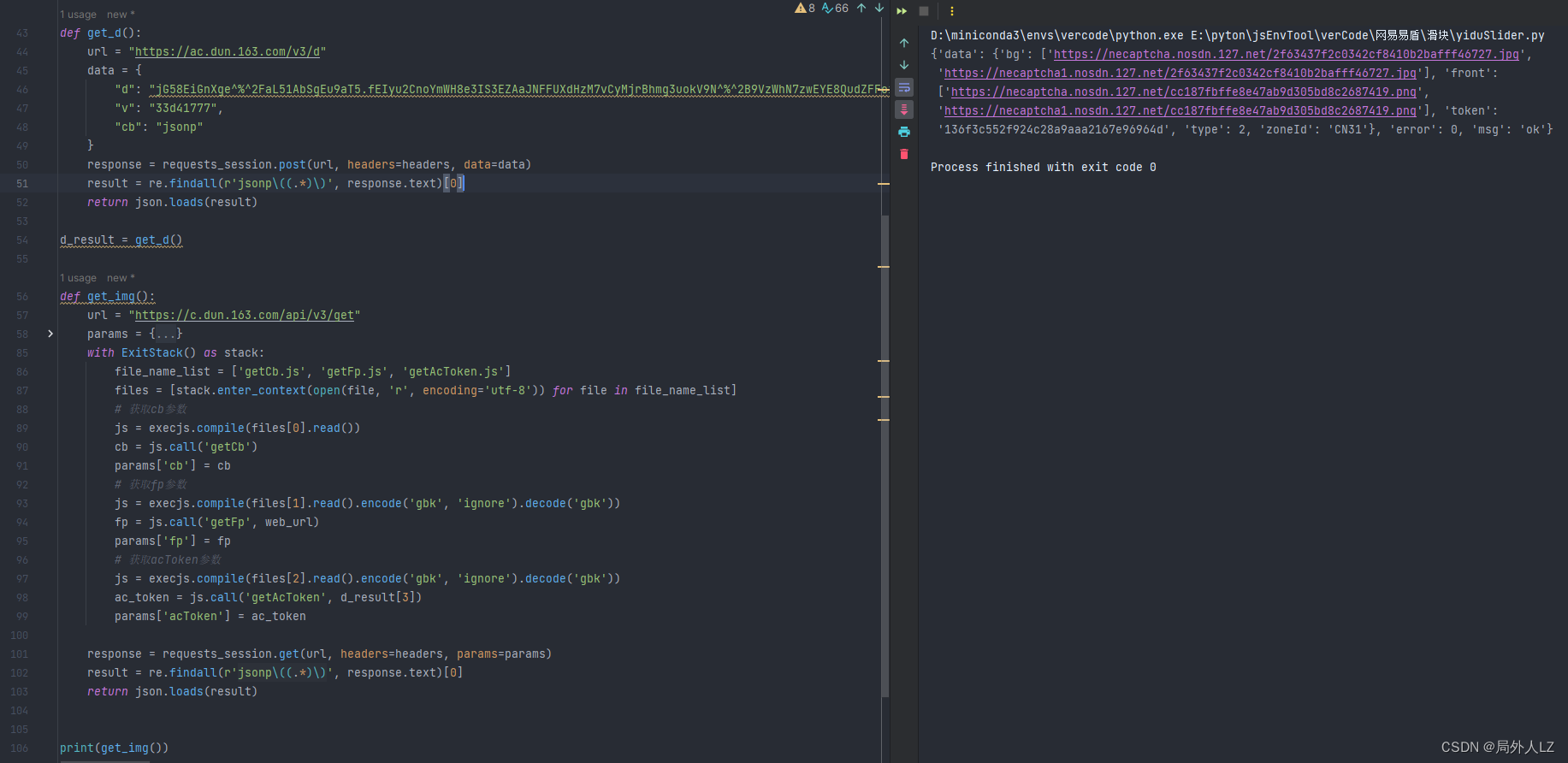Click the "cb = js.call('getCb')" line

coord(186,447)
